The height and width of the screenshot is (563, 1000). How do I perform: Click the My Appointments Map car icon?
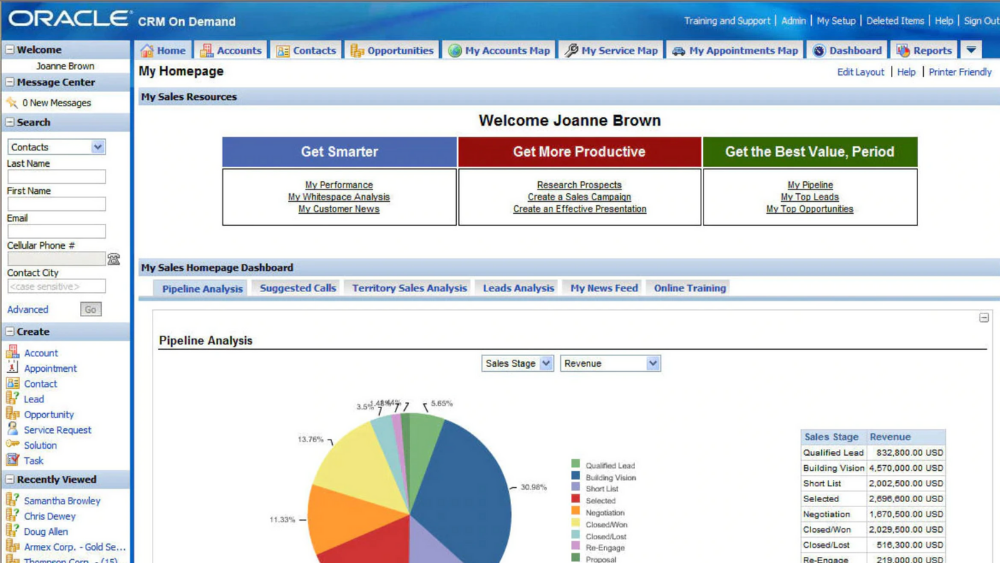[x=679, y=51]
